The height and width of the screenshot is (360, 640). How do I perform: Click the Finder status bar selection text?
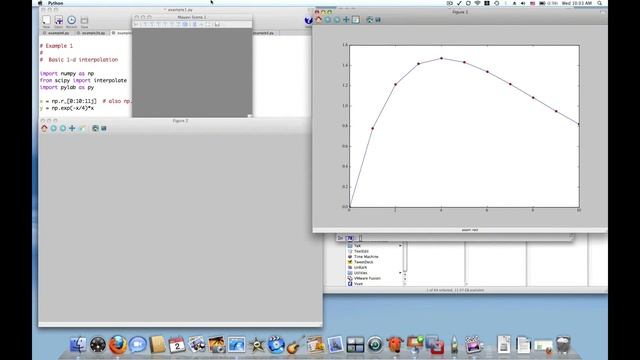tap(455, 290)
